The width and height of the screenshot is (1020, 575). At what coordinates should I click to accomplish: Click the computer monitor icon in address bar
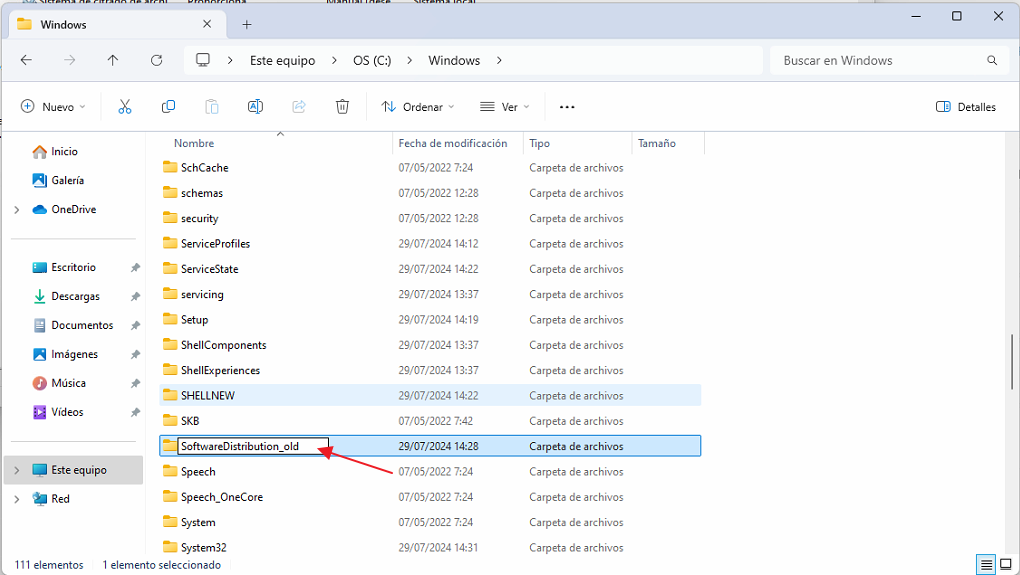tap(203, 60)
